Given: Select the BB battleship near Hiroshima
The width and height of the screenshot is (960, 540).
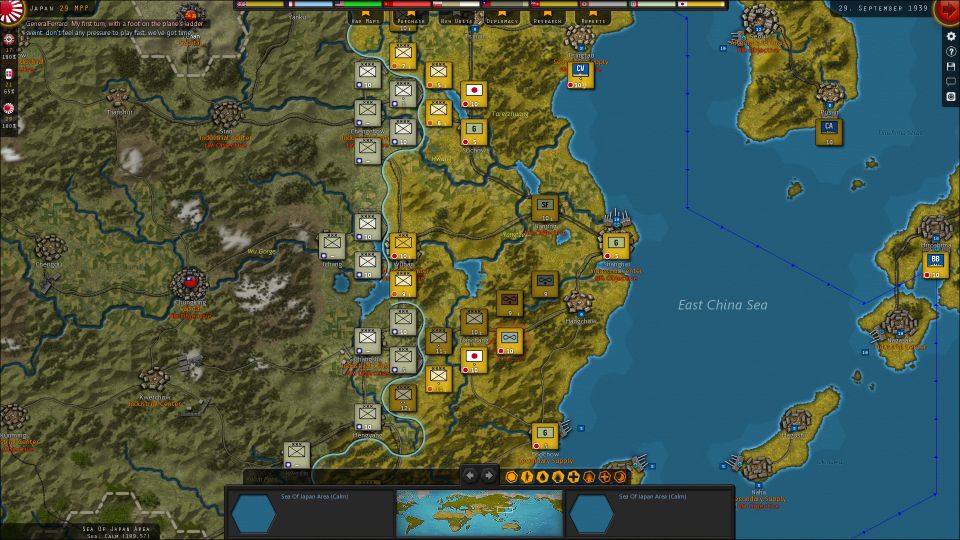Looking at the screenshot, I should 936,264.
